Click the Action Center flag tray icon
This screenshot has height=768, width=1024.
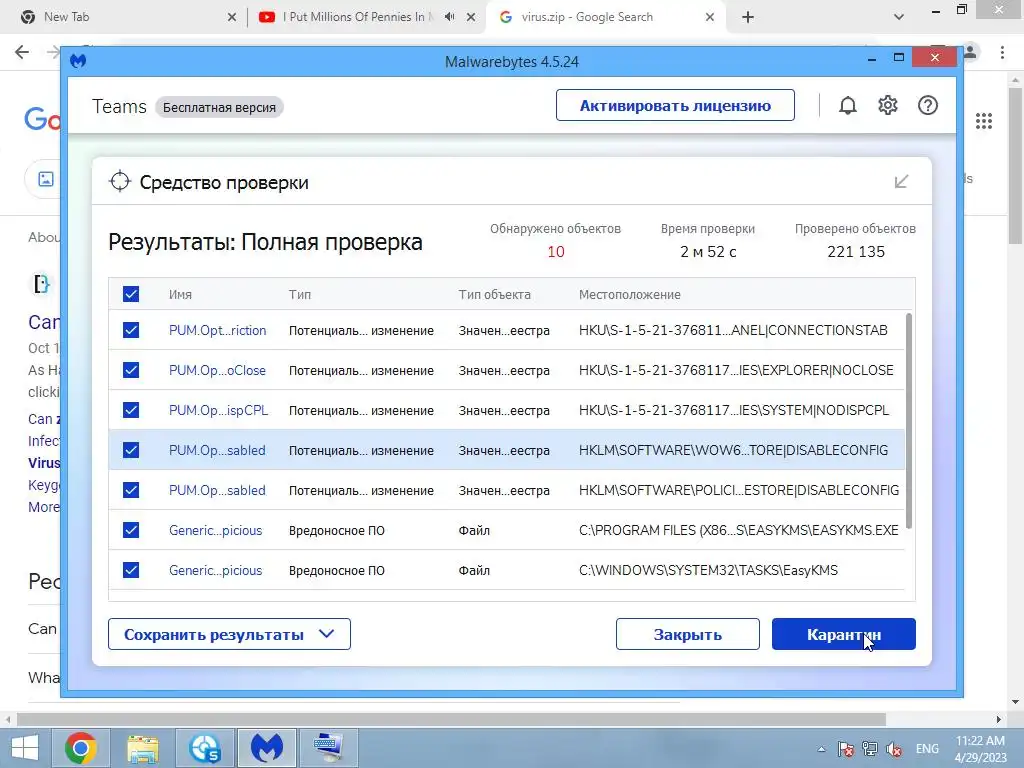[846, 749]
